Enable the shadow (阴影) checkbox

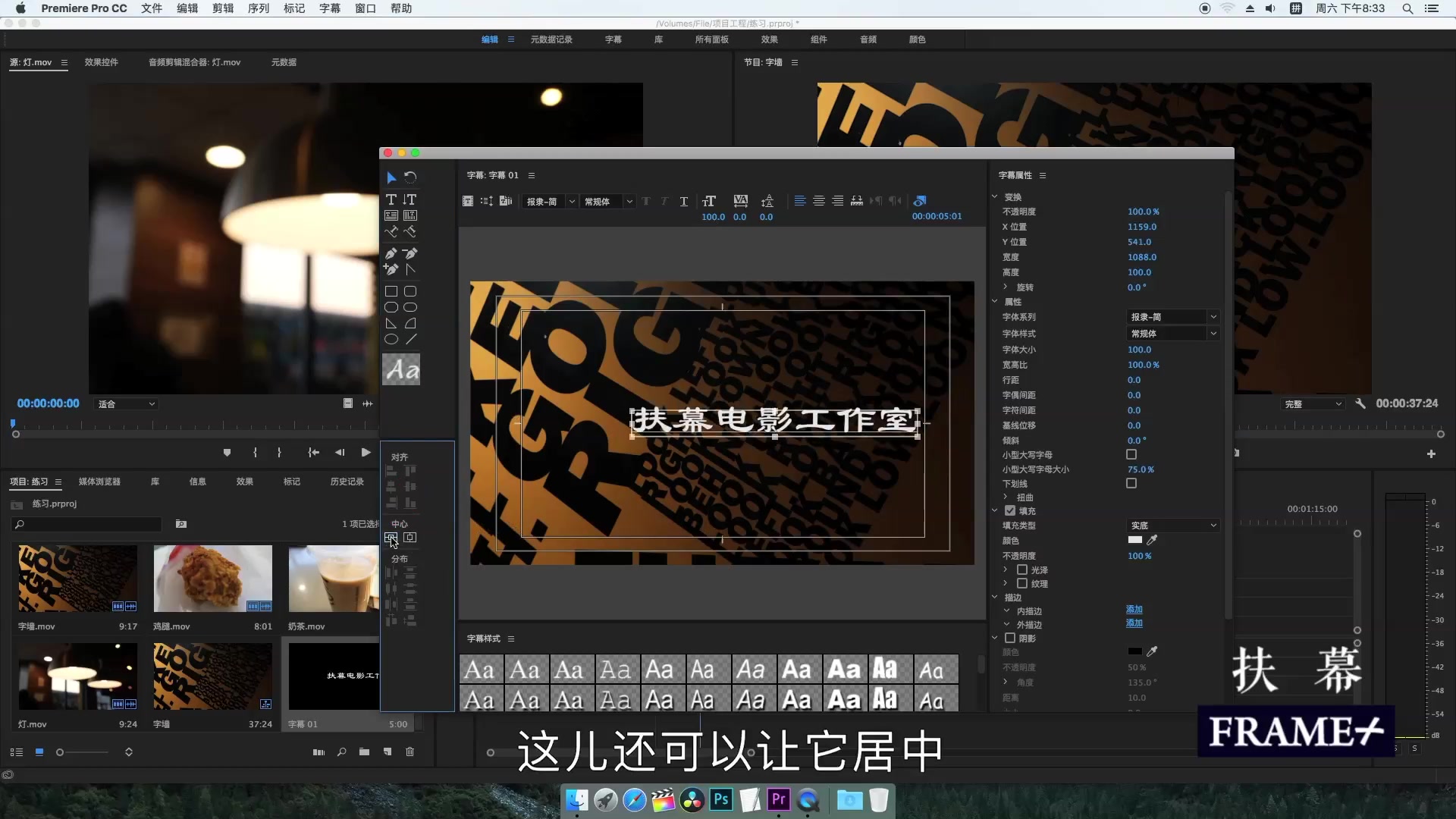point(1010,638)
